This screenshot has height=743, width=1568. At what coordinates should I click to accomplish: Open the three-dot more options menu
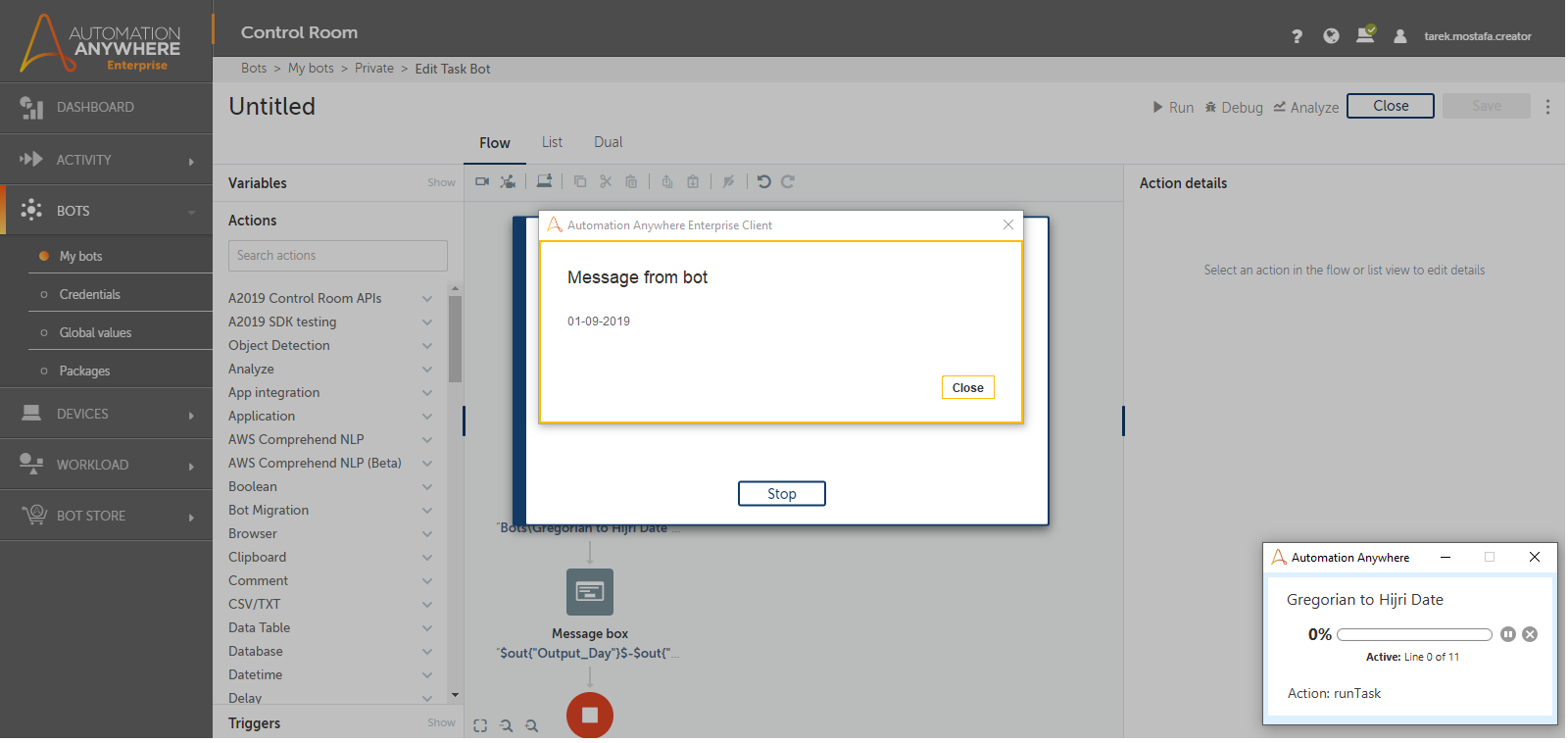1547,107
